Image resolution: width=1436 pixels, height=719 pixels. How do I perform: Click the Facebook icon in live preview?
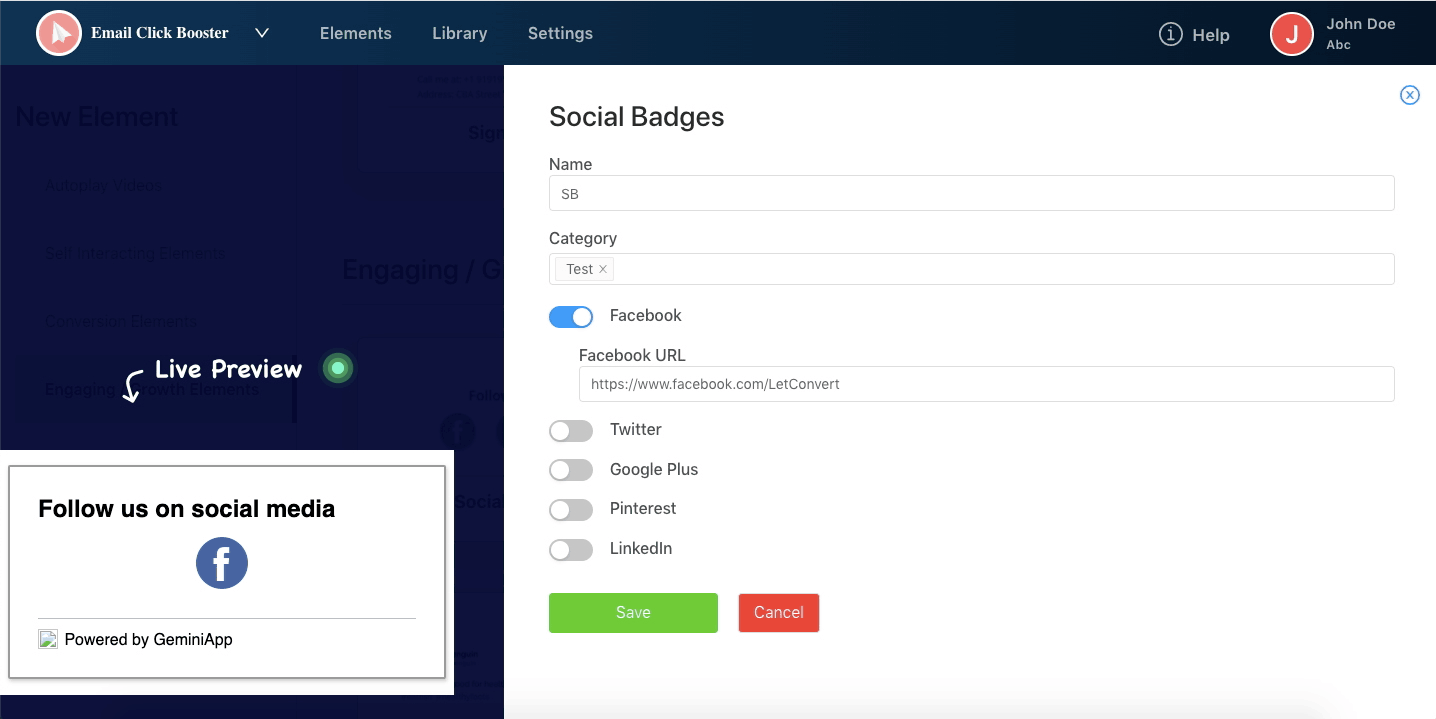[x=222, y=563]
